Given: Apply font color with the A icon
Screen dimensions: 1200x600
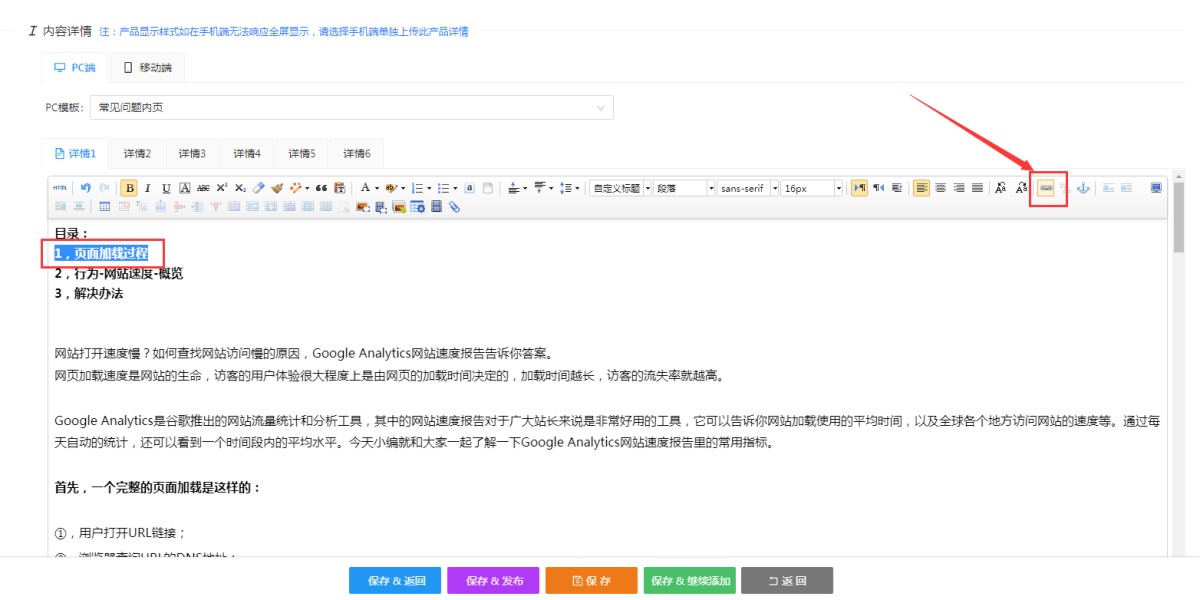Looking at the screenshot, I should 365,188.
